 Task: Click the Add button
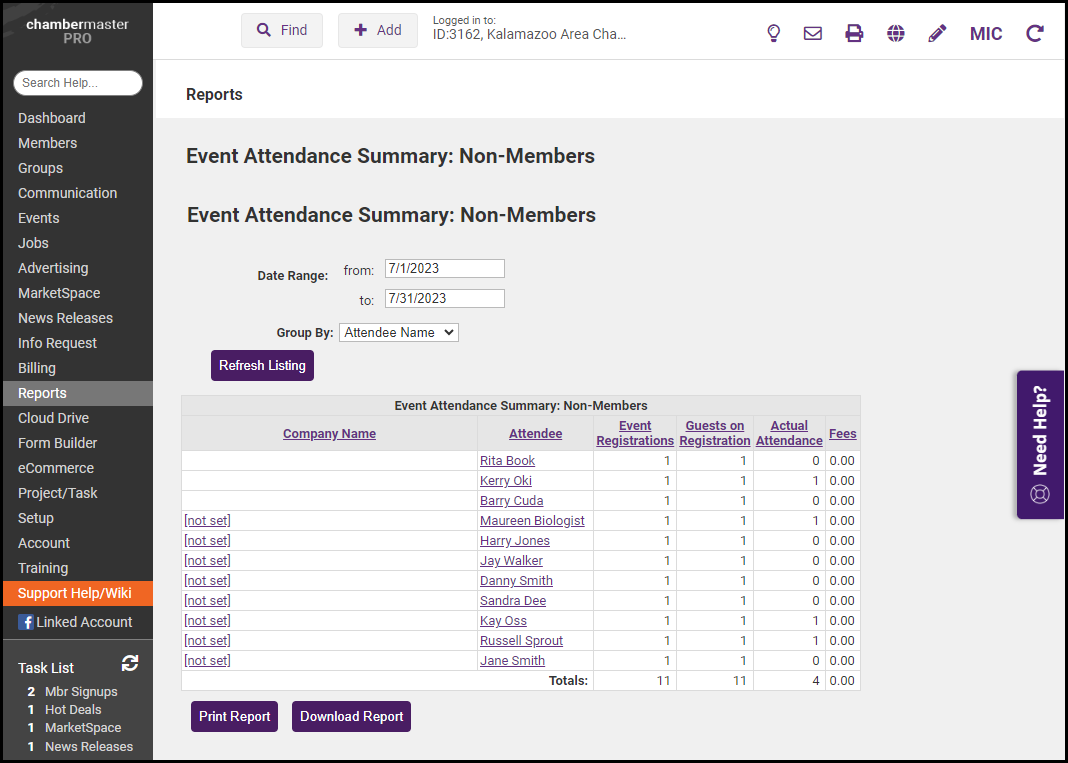378,30
